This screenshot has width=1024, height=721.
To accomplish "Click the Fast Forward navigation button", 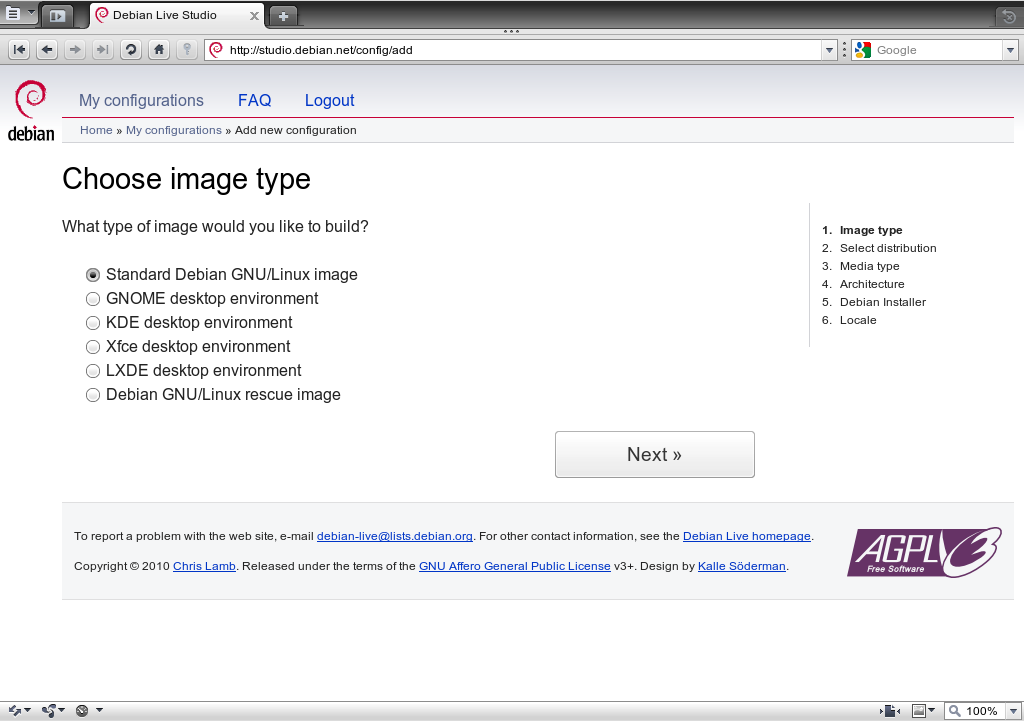I will click(103, 50).
